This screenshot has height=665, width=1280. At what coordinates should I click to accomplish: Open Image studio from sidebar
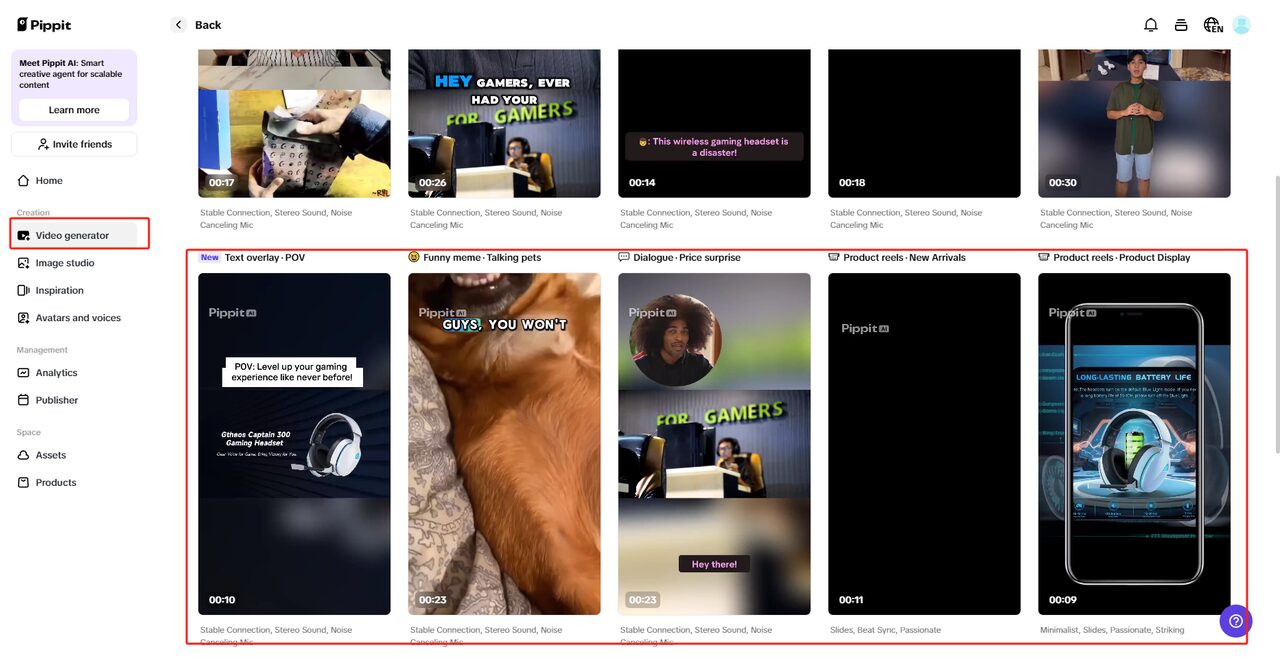click(x=65, y=263)
